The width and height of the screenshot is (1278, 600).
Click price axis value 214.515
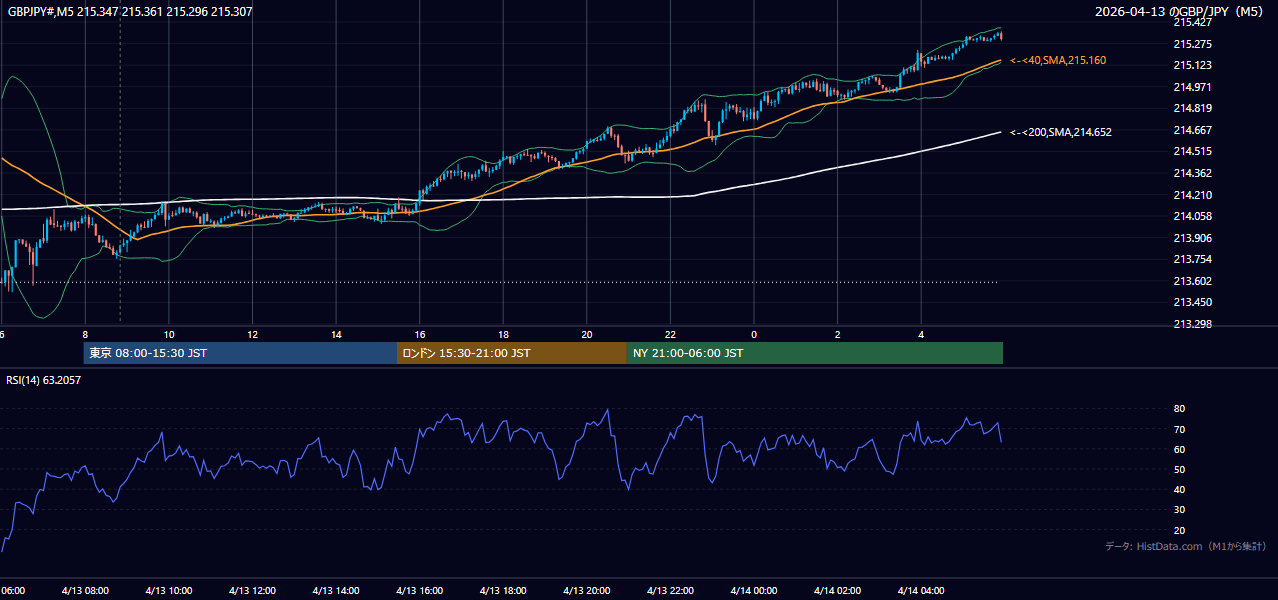pyautogui.click(x=1192, y=152)
